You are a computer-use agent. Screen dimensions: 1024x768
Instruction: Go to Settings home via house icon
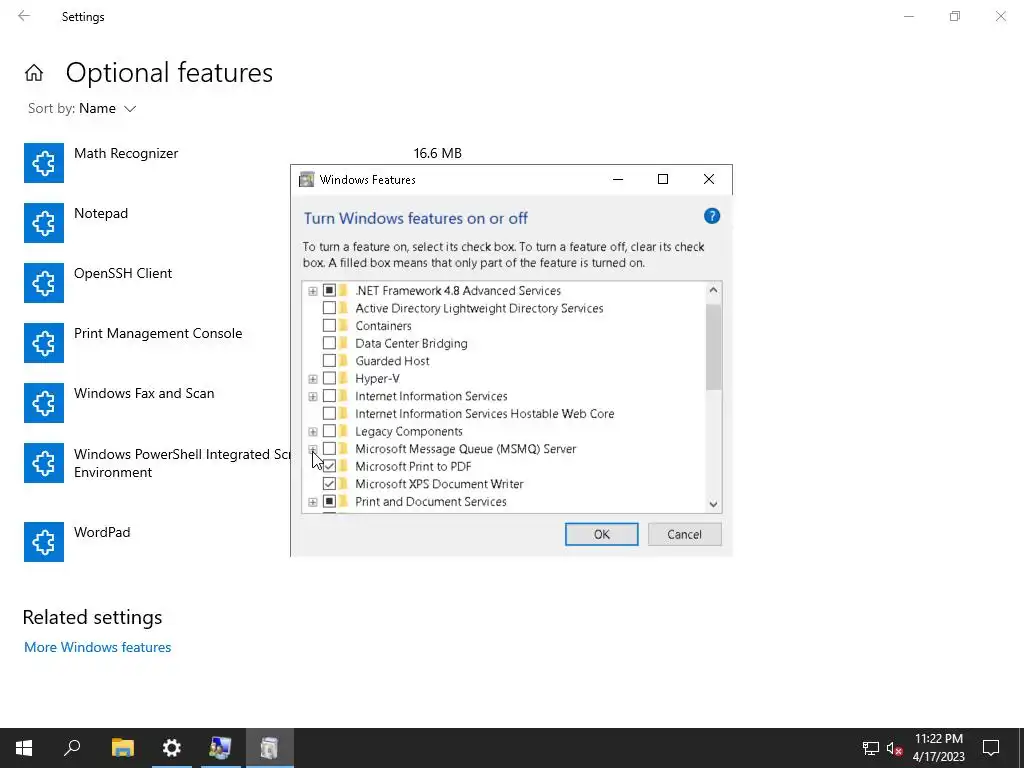34,72
